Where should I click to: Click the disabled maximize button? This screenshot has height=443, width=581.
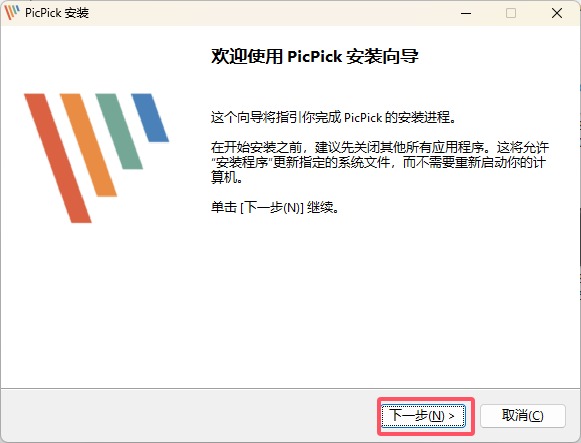(x=511, y=13)
